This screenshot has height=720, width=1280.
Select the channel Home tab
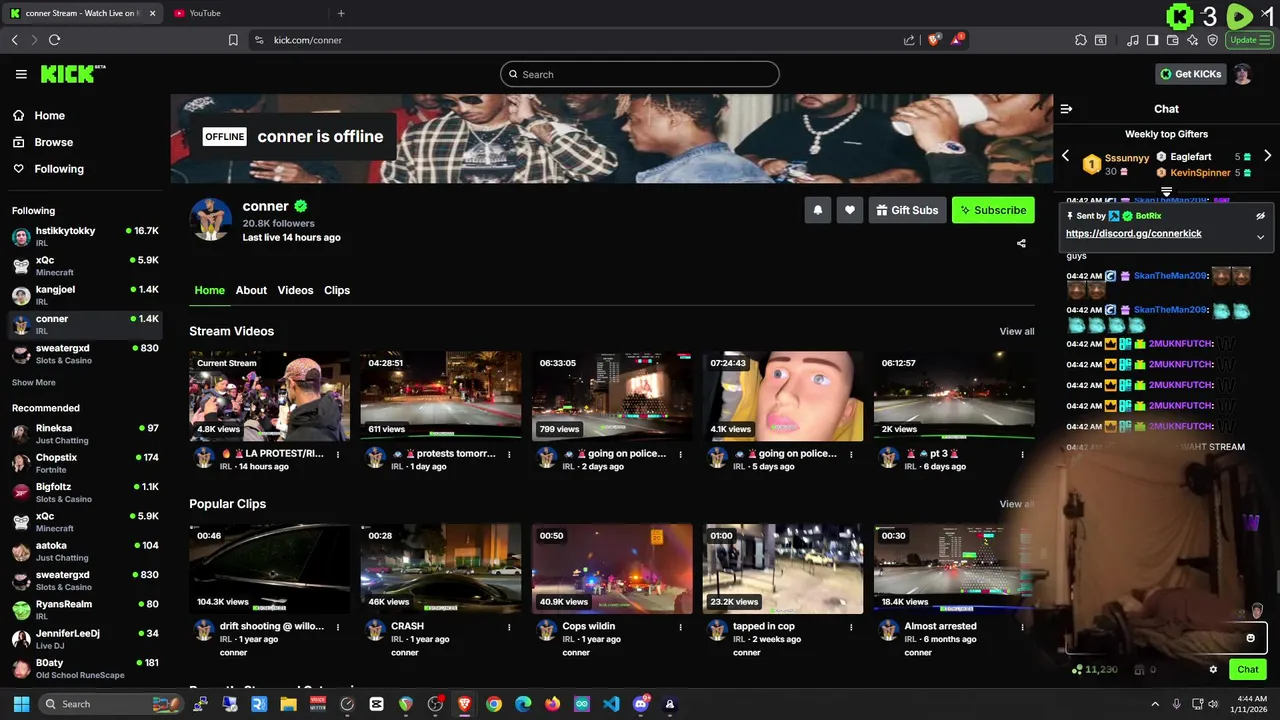click(209, 290)
